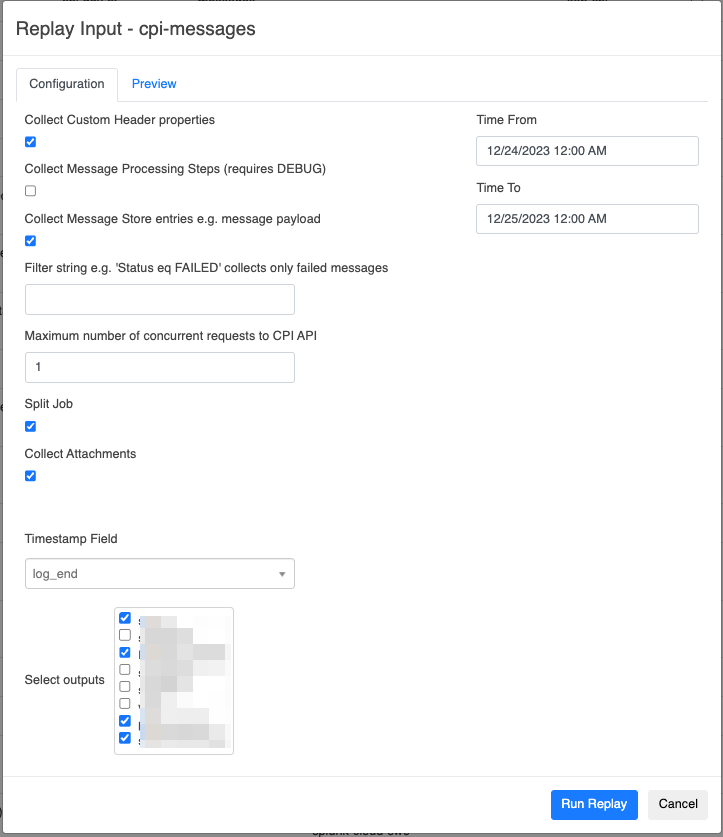This screenshot has width=723, height=837.
Task: Select the Configuration tab
Action: click(x=67, y=84)
